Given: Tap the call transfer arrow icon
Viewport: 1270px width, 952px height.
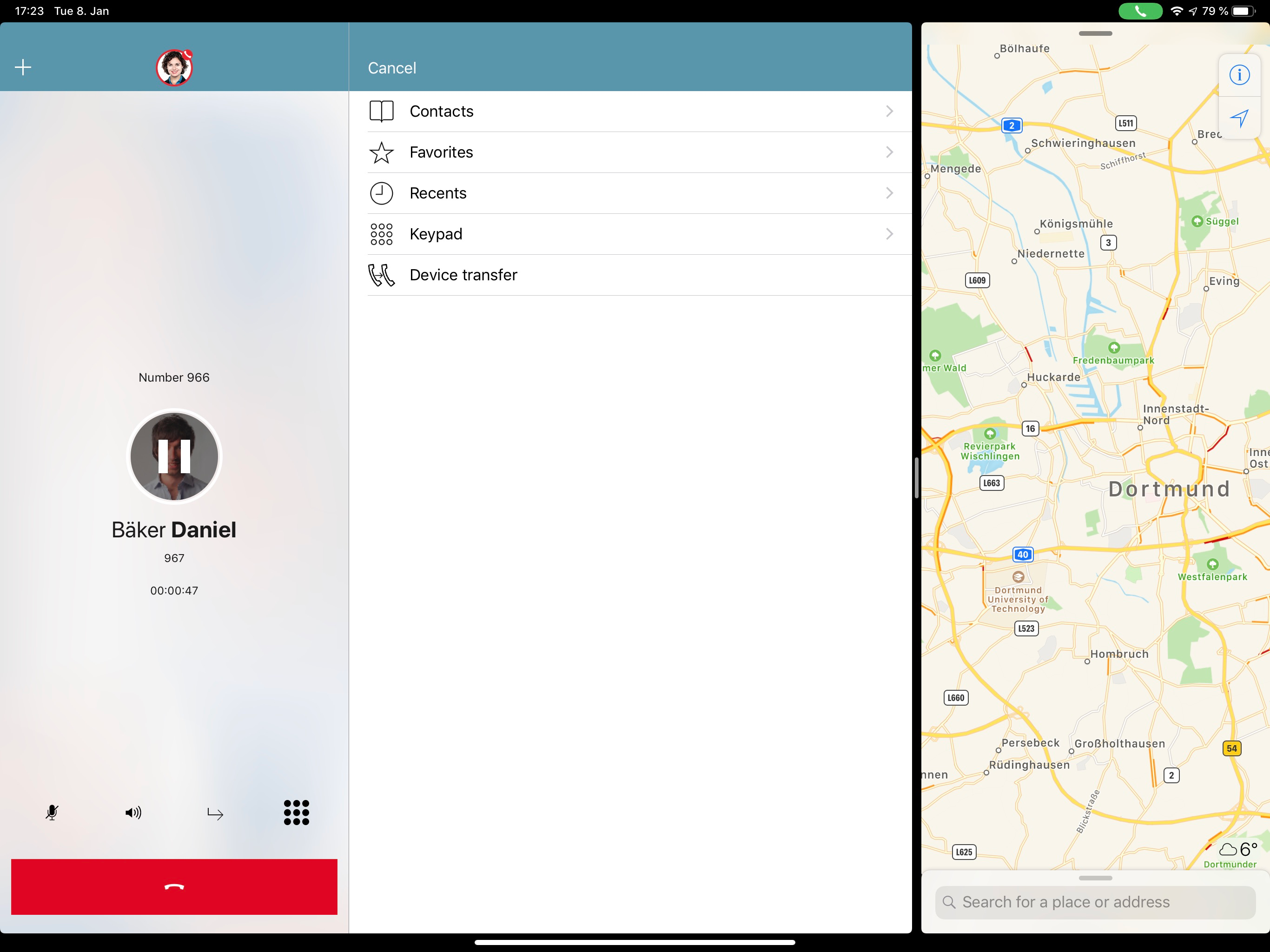Looking at the screenshot, I should (215, 813).
